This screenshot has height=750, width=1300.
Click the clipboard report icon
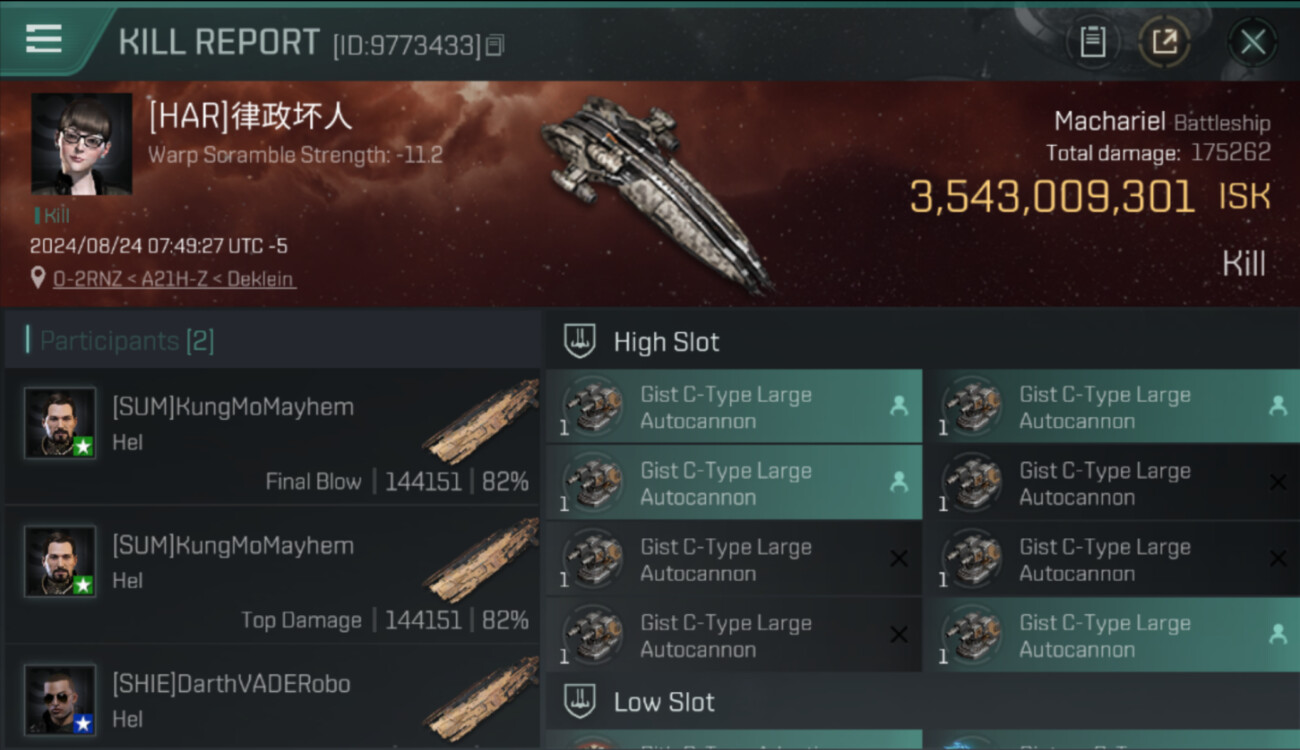pyautogui.click(x=1092, y=42)
